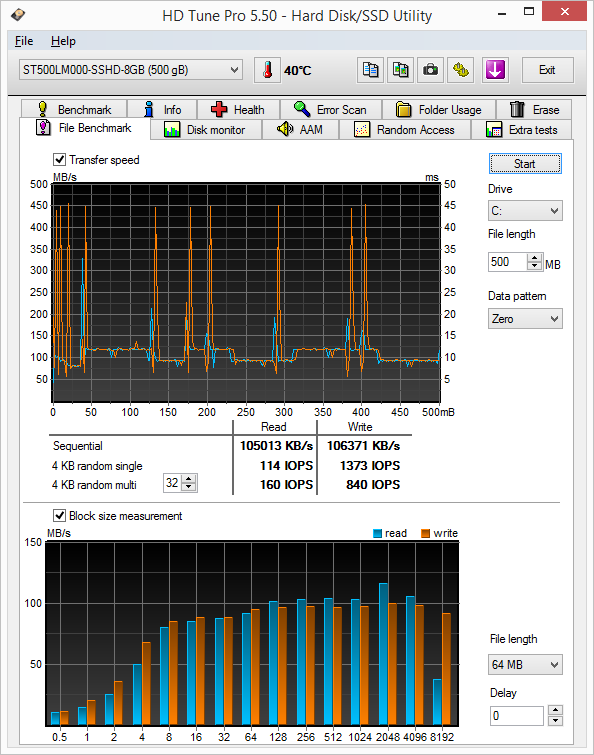Screen dimensions: 594x755
Task: Click the 40°C temperature reading
Action: tap(297, 71)
